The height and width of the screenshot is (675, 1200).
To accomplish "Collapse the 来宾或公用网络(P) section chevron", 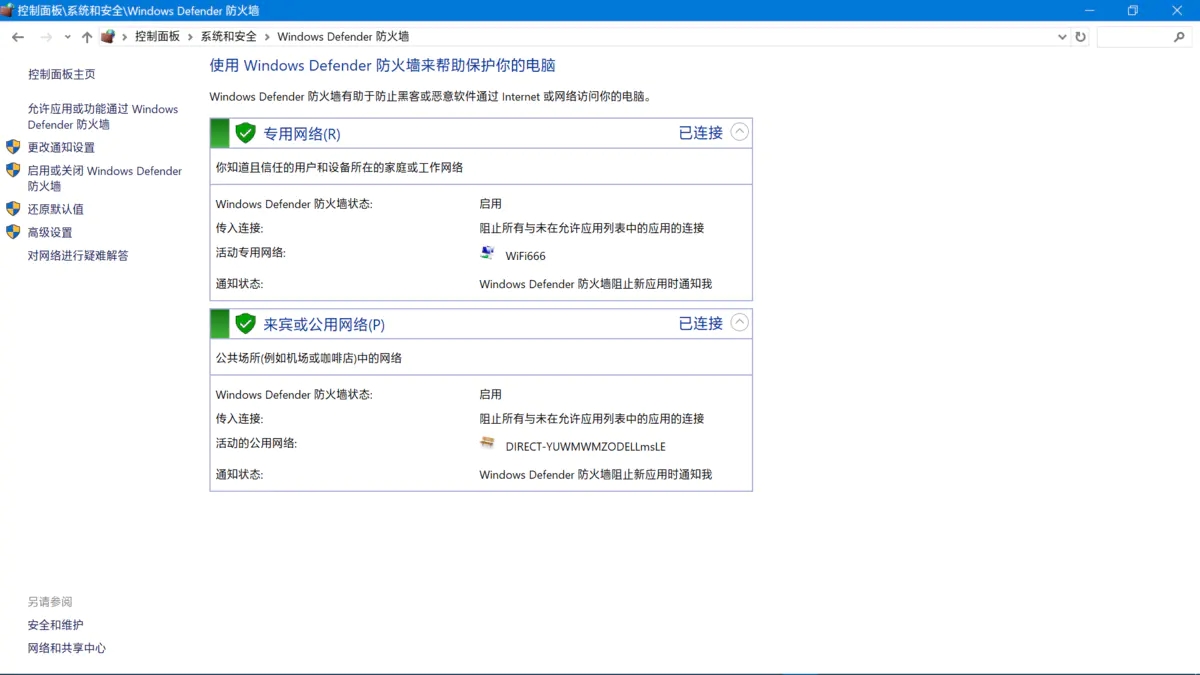I will coord(737,322).
